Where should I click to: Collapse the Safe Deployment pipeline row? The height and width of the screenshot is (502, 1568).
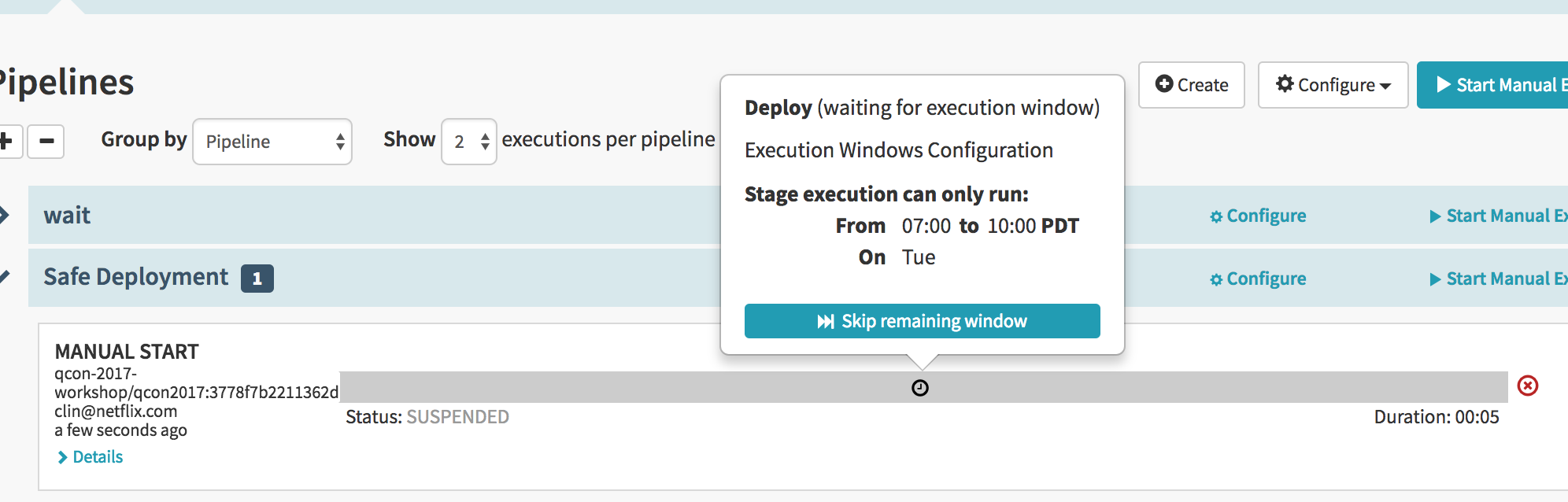[x=5, y=277]
